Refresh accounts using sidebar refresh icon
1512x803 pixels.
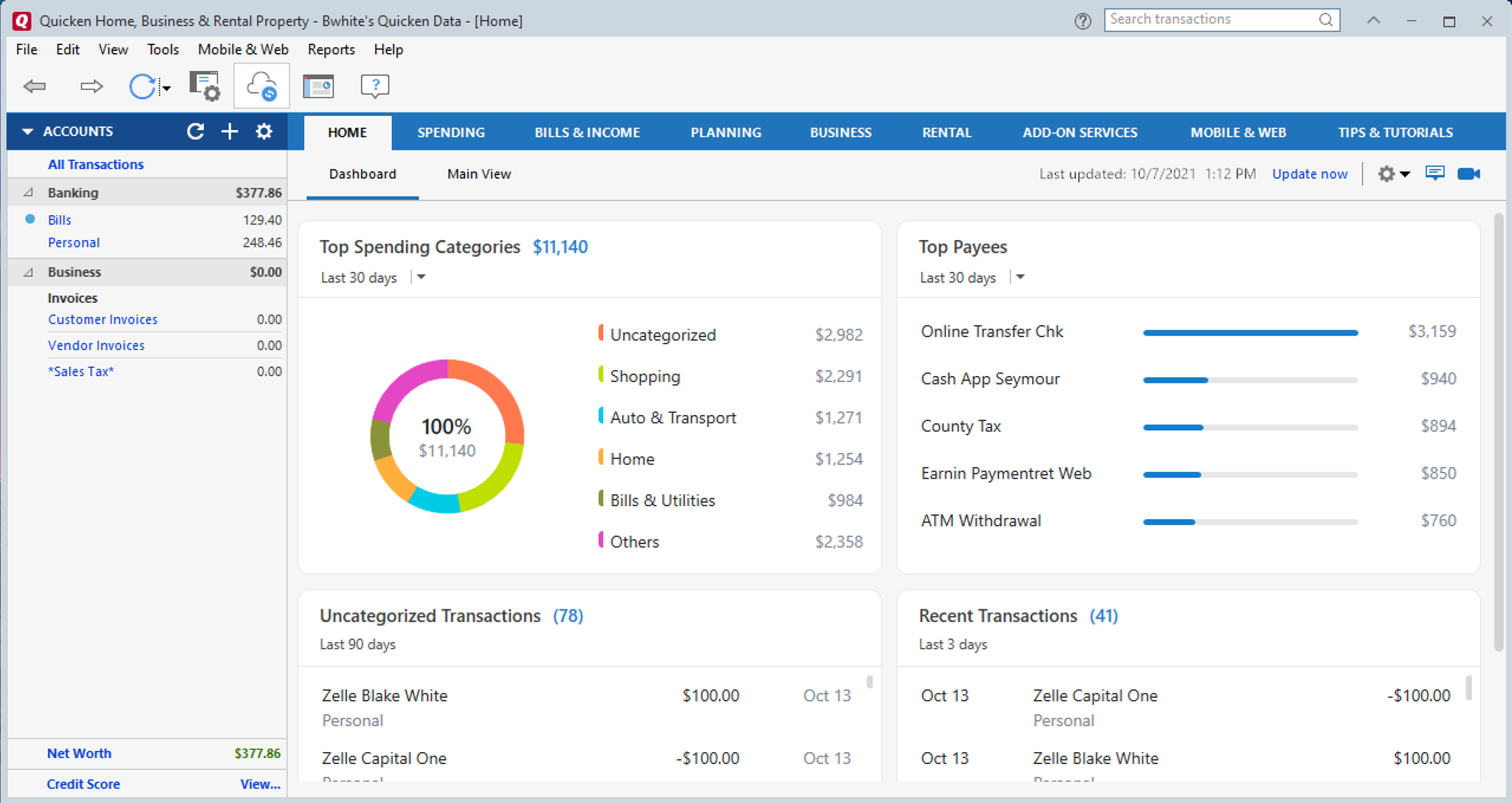[x=196, y=131]
